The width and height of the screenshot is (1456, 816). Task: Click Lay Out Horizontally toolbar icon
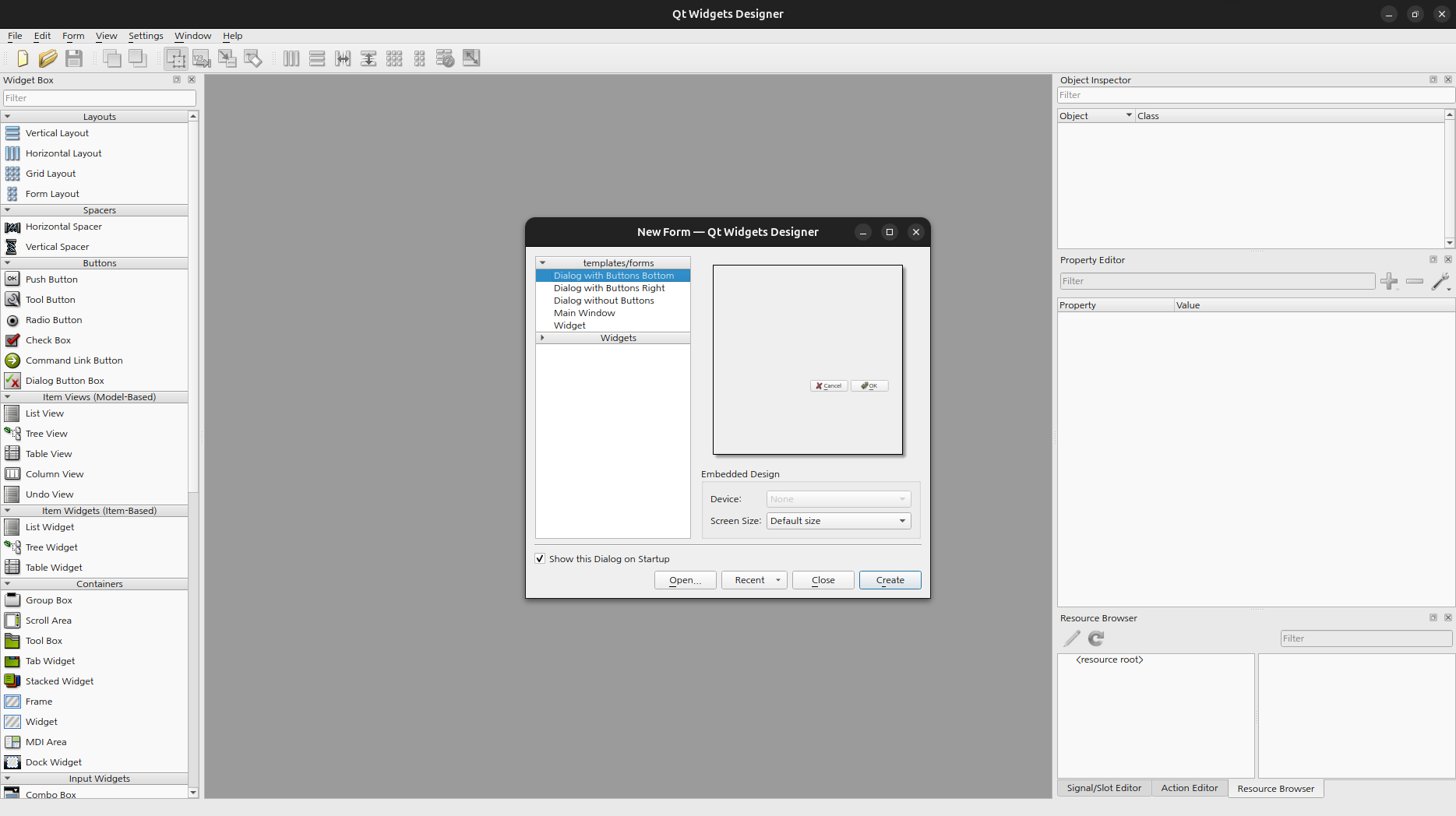pyautogui.click(x=291, y=58)
